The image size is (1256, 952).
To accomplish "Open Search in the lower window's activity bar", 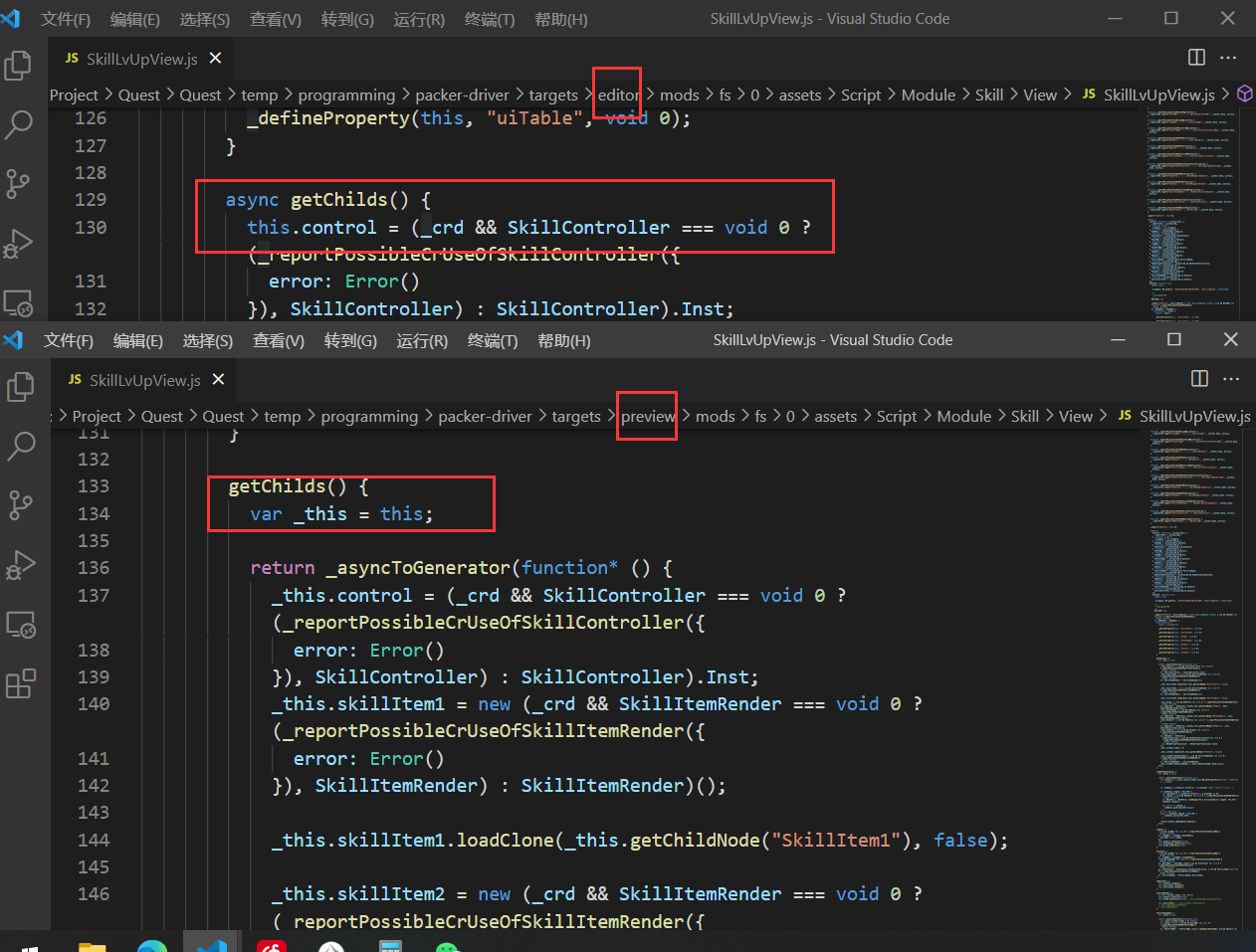I will pos(21,446).
